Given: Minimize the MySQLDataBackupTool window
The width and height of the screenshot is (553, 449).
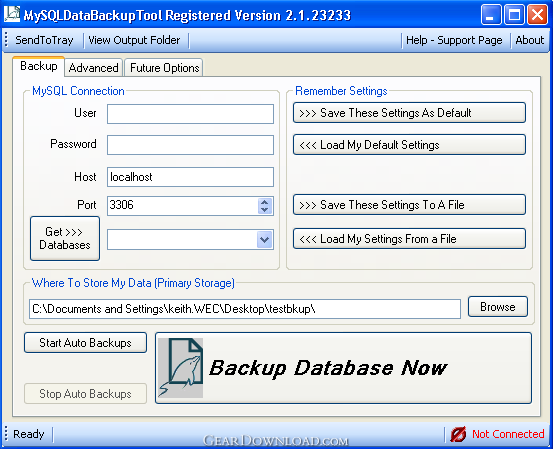Looking at the screenshot, I should point(491,15).
